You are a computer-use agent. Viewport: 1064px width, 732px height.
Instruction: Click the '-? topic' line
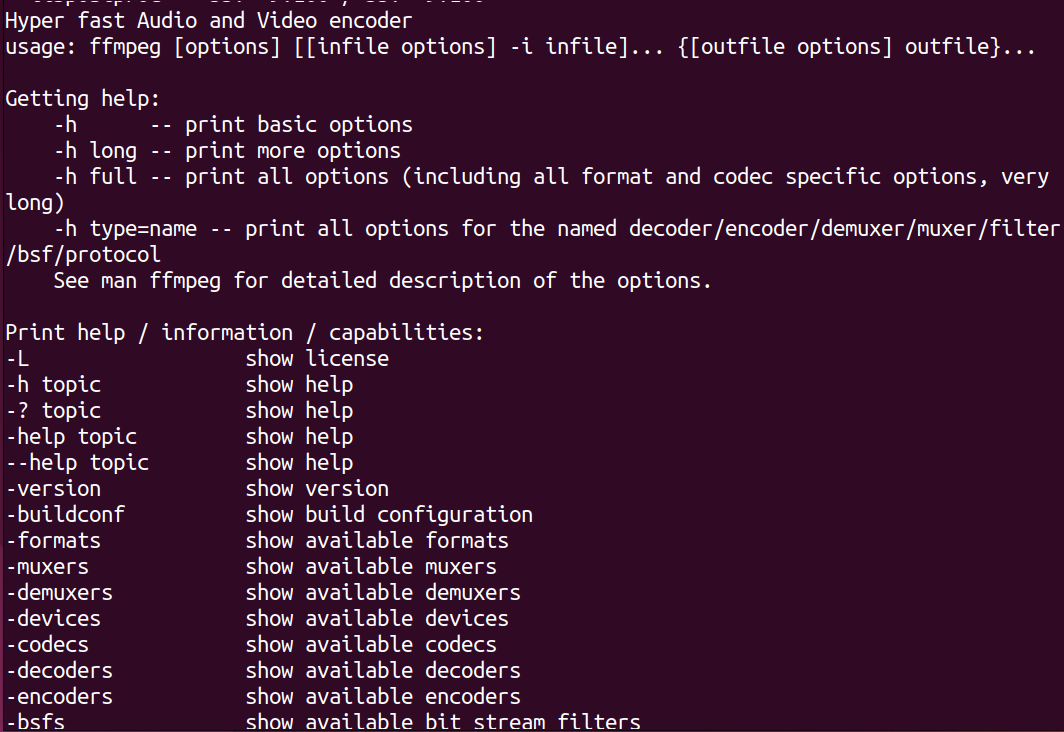tap(179, 411)
